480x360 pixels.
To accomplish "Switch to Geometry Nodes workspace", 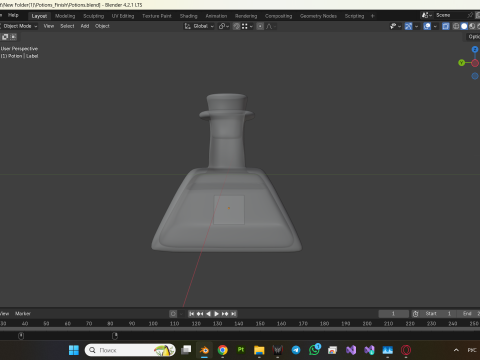I will pyautogui.click(x=318, y=16).
